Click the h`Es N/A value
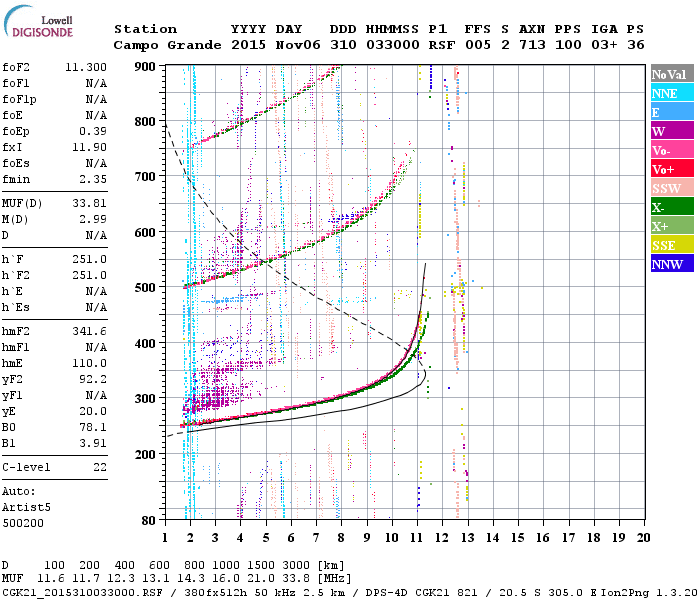The height and width of the screenshot is (600, 700). [x=96, y=308]
